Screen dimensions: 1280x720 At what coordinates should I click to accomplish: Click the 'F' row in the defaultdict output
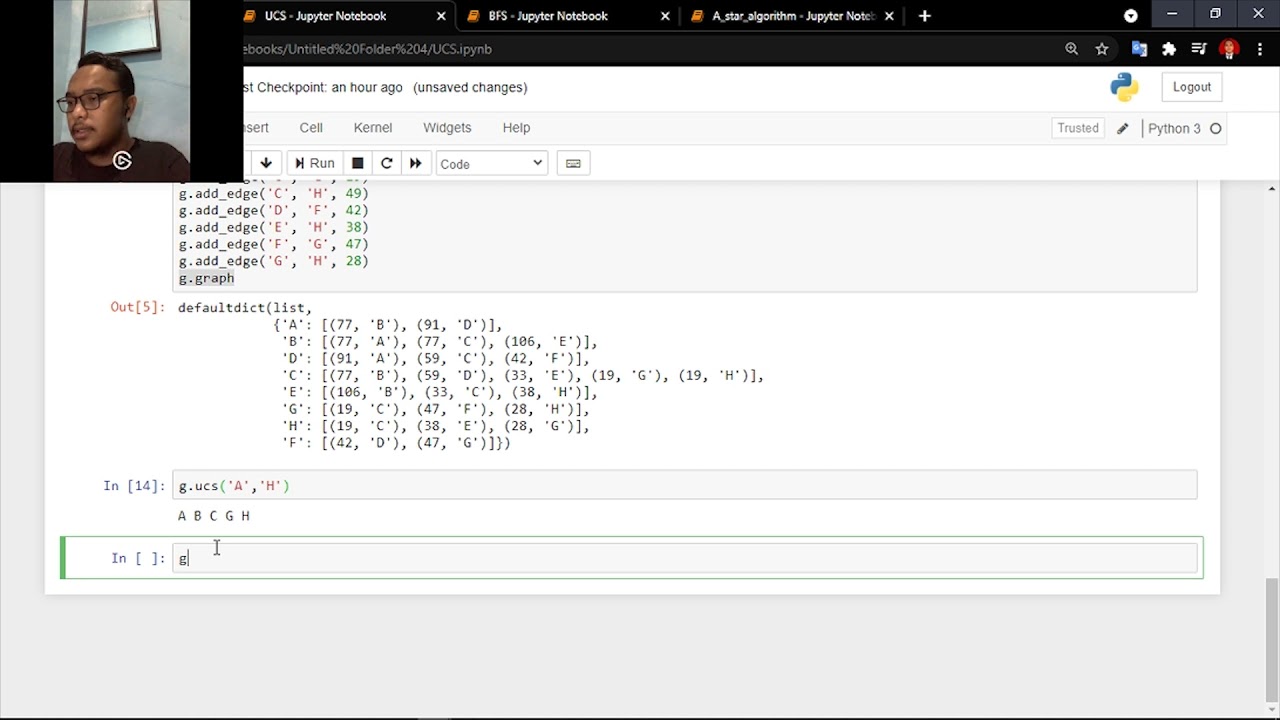click(x=396, y=443)
